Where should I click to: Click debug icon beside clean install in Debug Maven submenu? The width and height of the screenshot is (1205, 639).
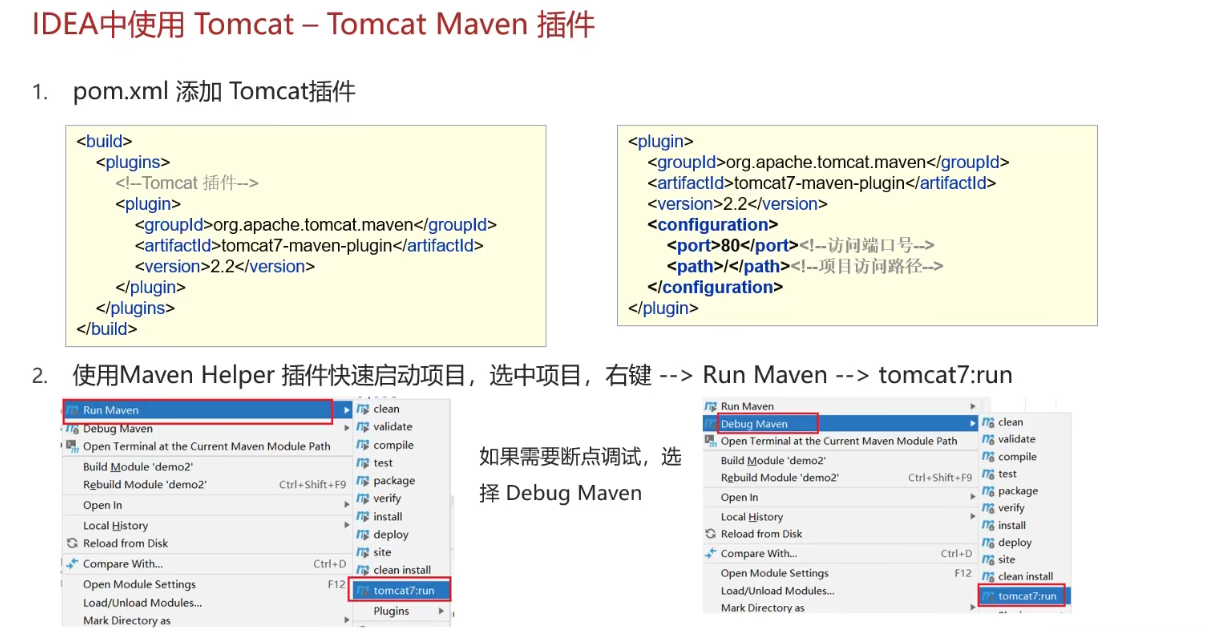tap(989, 577)
